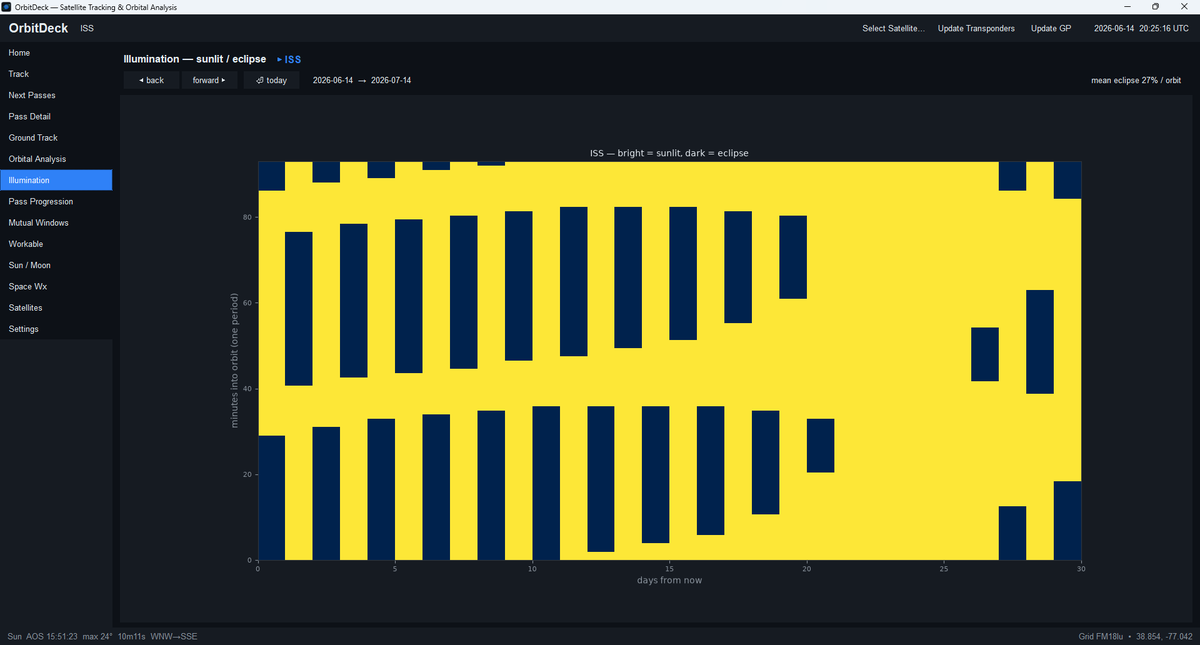
Task: Open Mutual Windows page
Action: (x=56, y=223)
